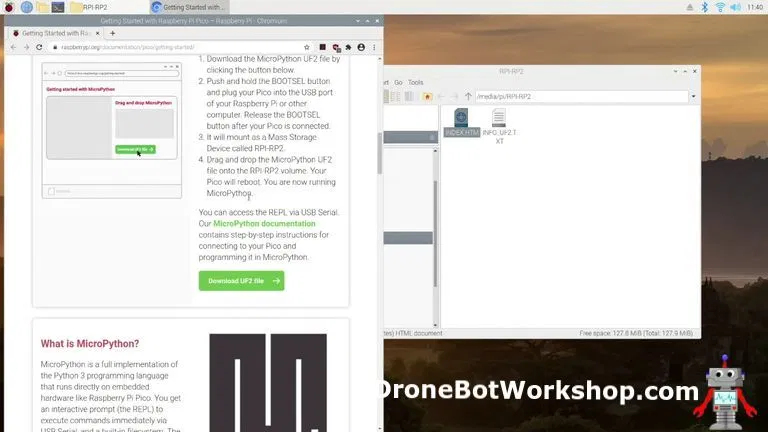Viewport: 768px width, 432px height.
Task: Click the /media/pi/RPI-RP2 path field
Action: tap(581, 96)
